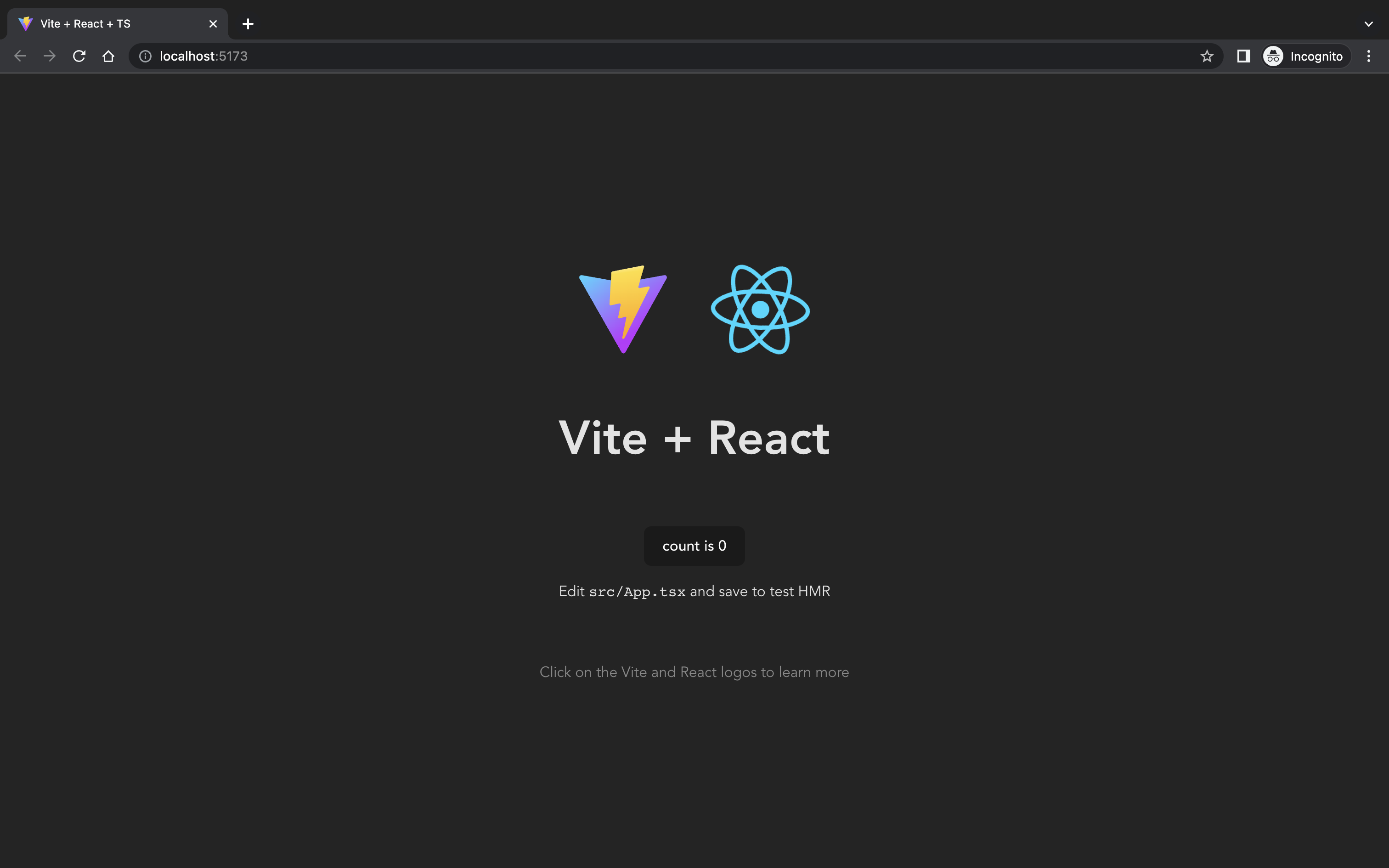This screenshot has width=1389, height=868.
Task: Open a new tab with plus button
Action: click(248, 24)
